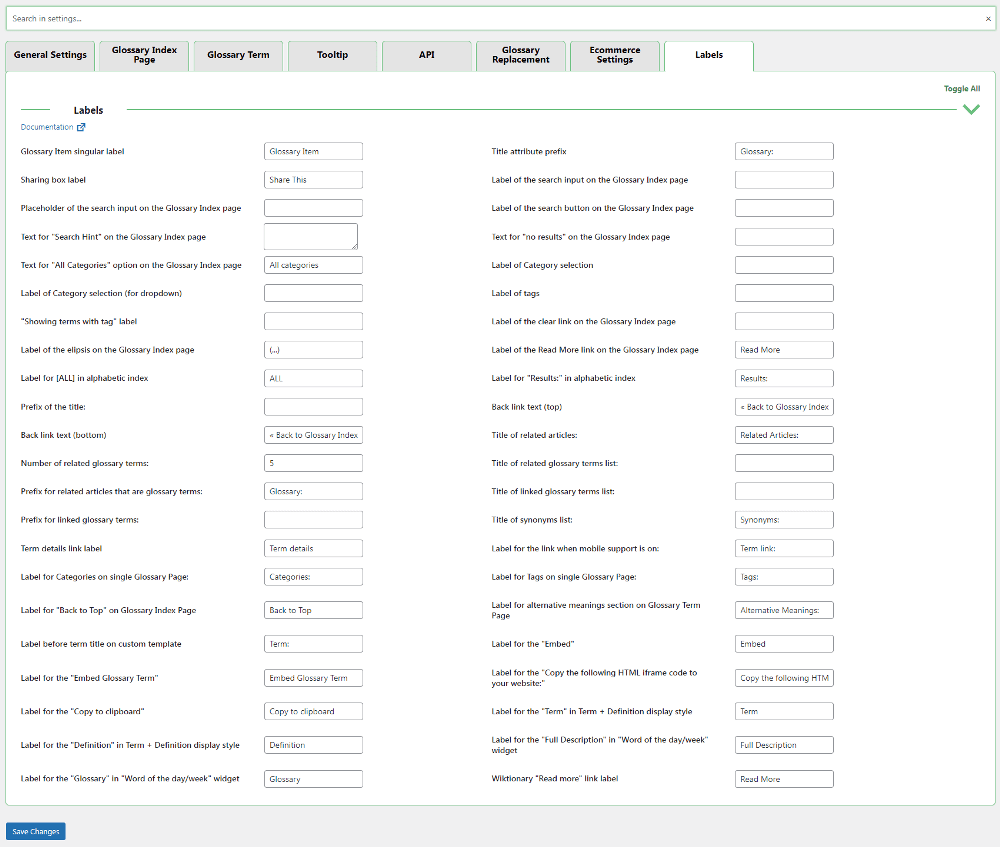Click the external link icon beside Documentation
Image resolution: width=1000 pixels, height=847 pixels.
[81, 128]
